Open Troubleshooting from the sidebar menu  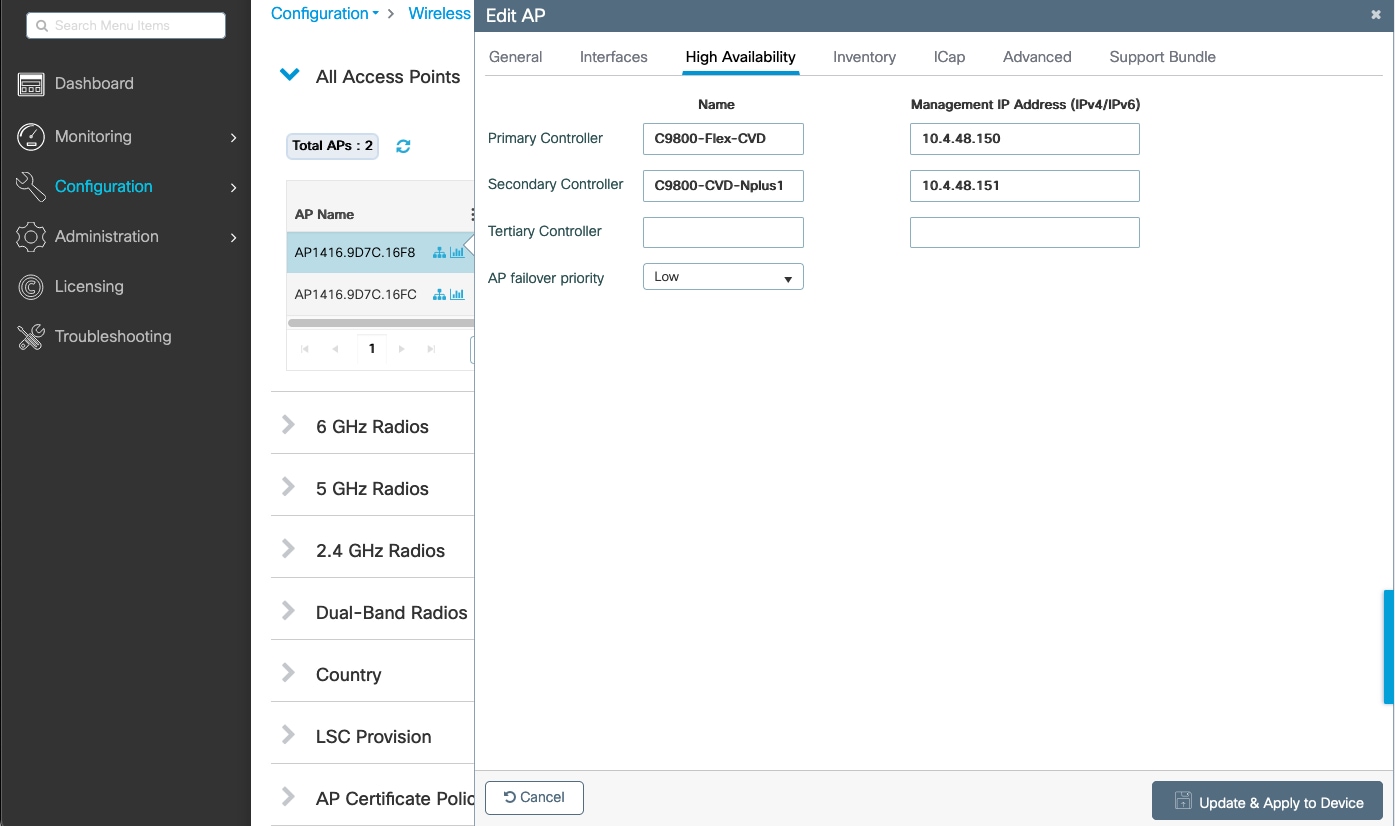[x=113, y=337]
